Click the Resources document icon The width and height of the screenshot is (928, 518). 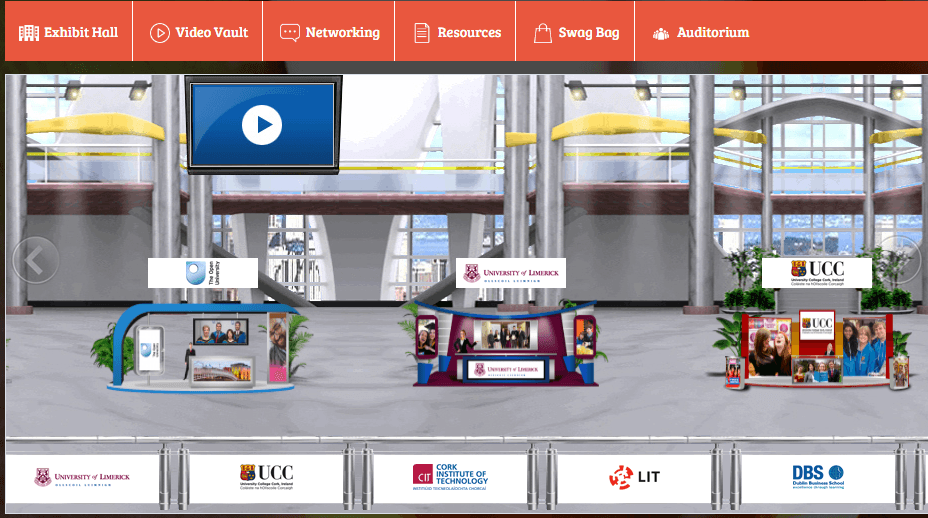tap(421, 33)
